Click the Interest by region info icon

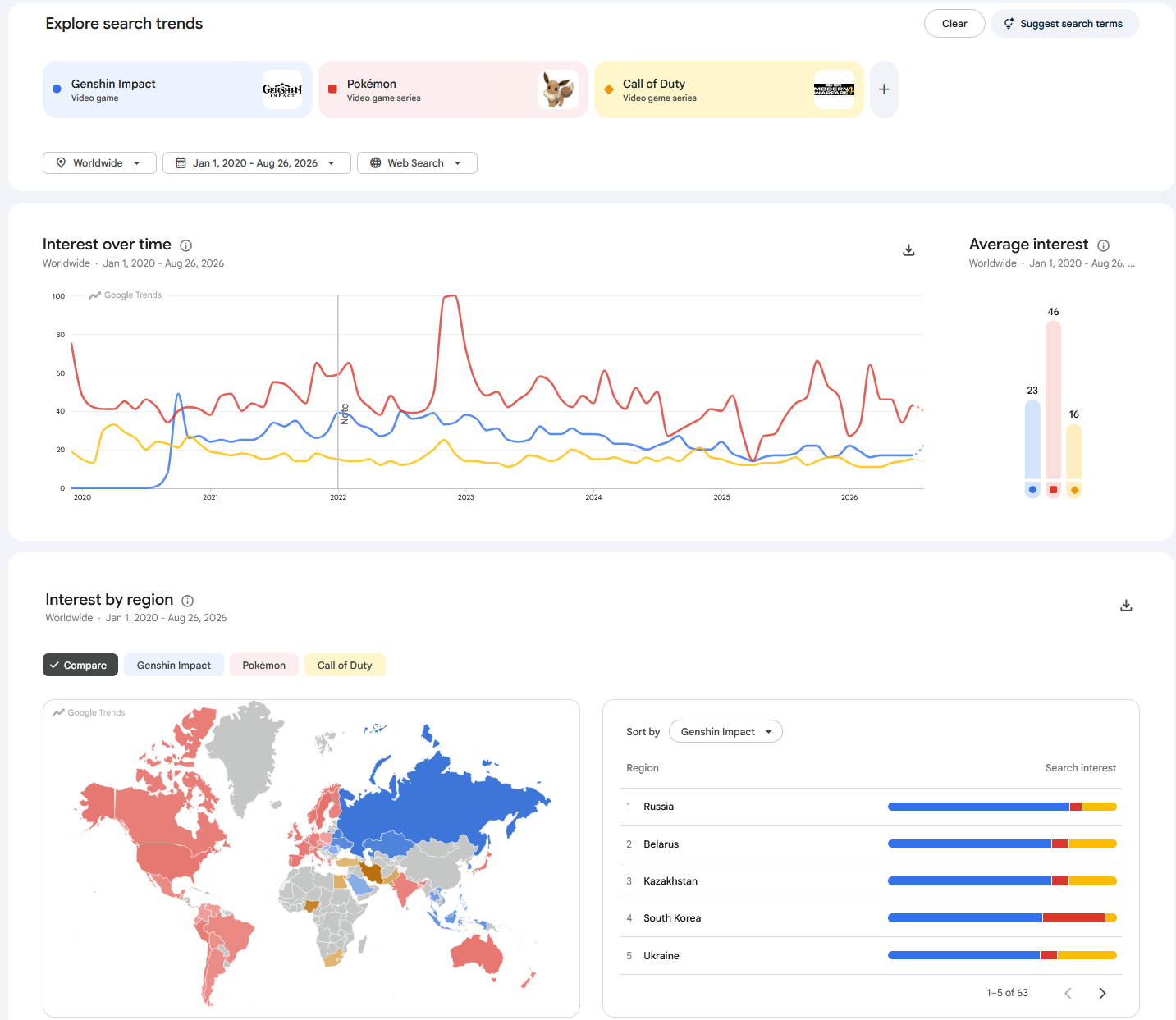187,601
